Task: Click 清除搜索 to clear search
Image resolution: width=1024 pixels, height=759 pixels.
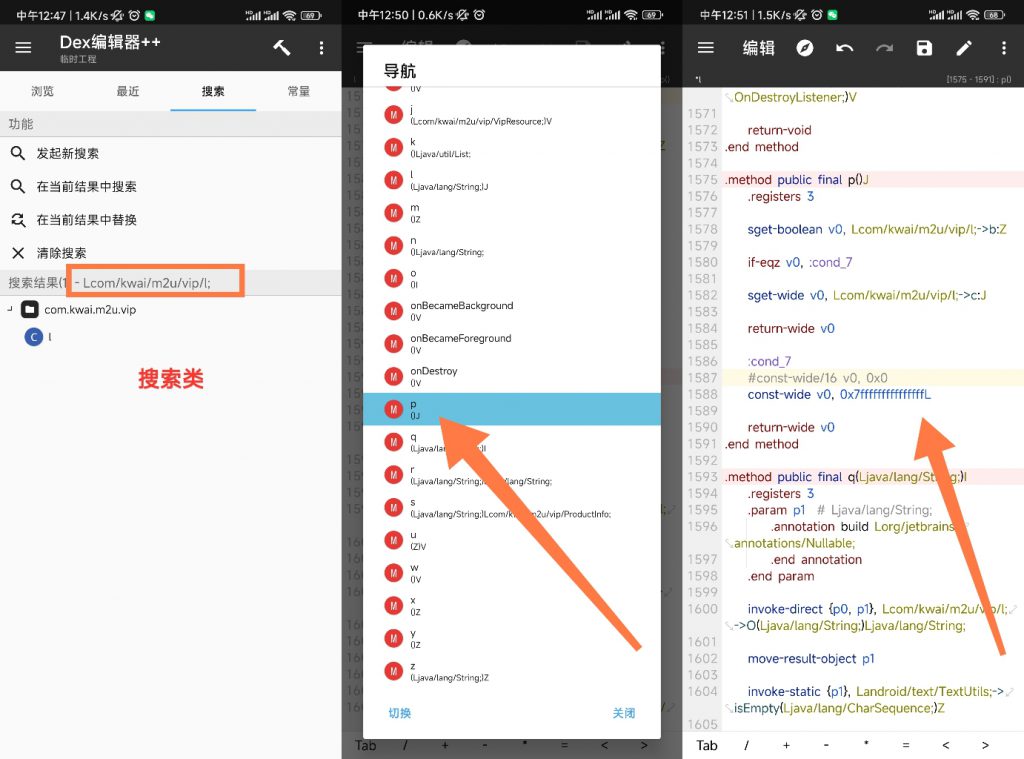Action: pos(61,253)
